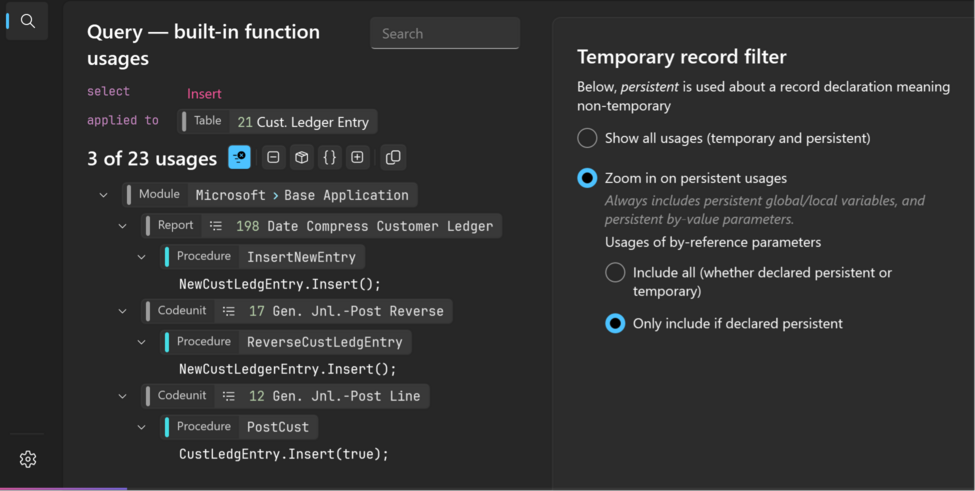This screenshot has height=491, width=975.
Task: Toggle the highlighted temporary record filter icon
Action: [239, 157]
